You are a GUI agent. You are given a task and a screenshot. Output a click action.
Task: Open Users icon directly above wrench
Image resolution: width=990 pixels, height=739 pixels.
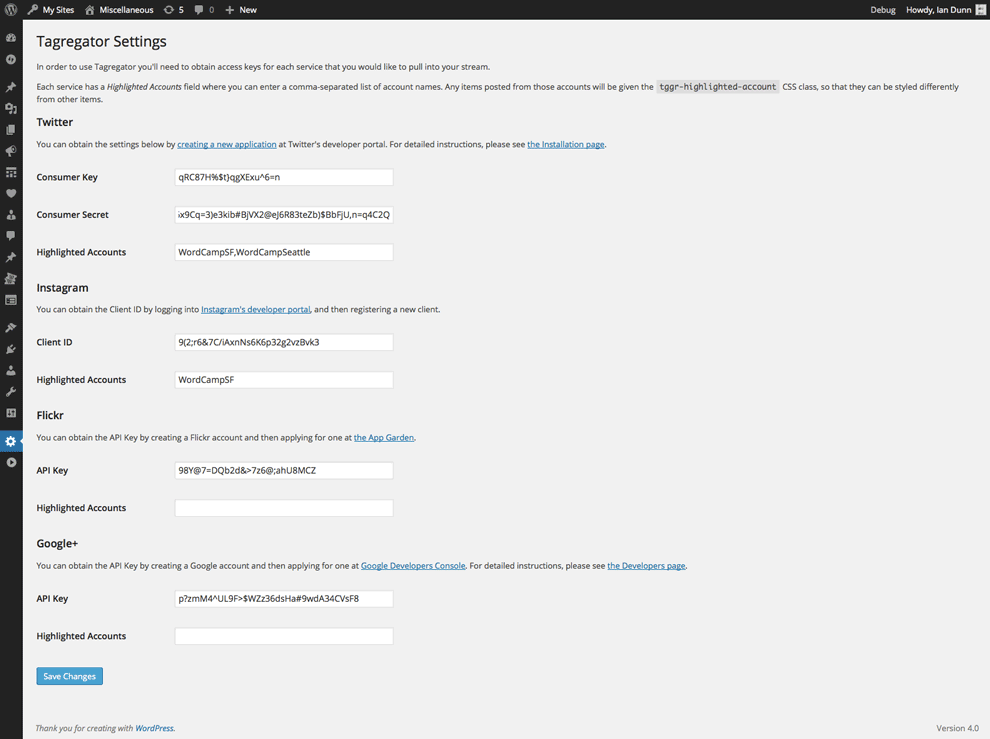click(x=11, y=371)
